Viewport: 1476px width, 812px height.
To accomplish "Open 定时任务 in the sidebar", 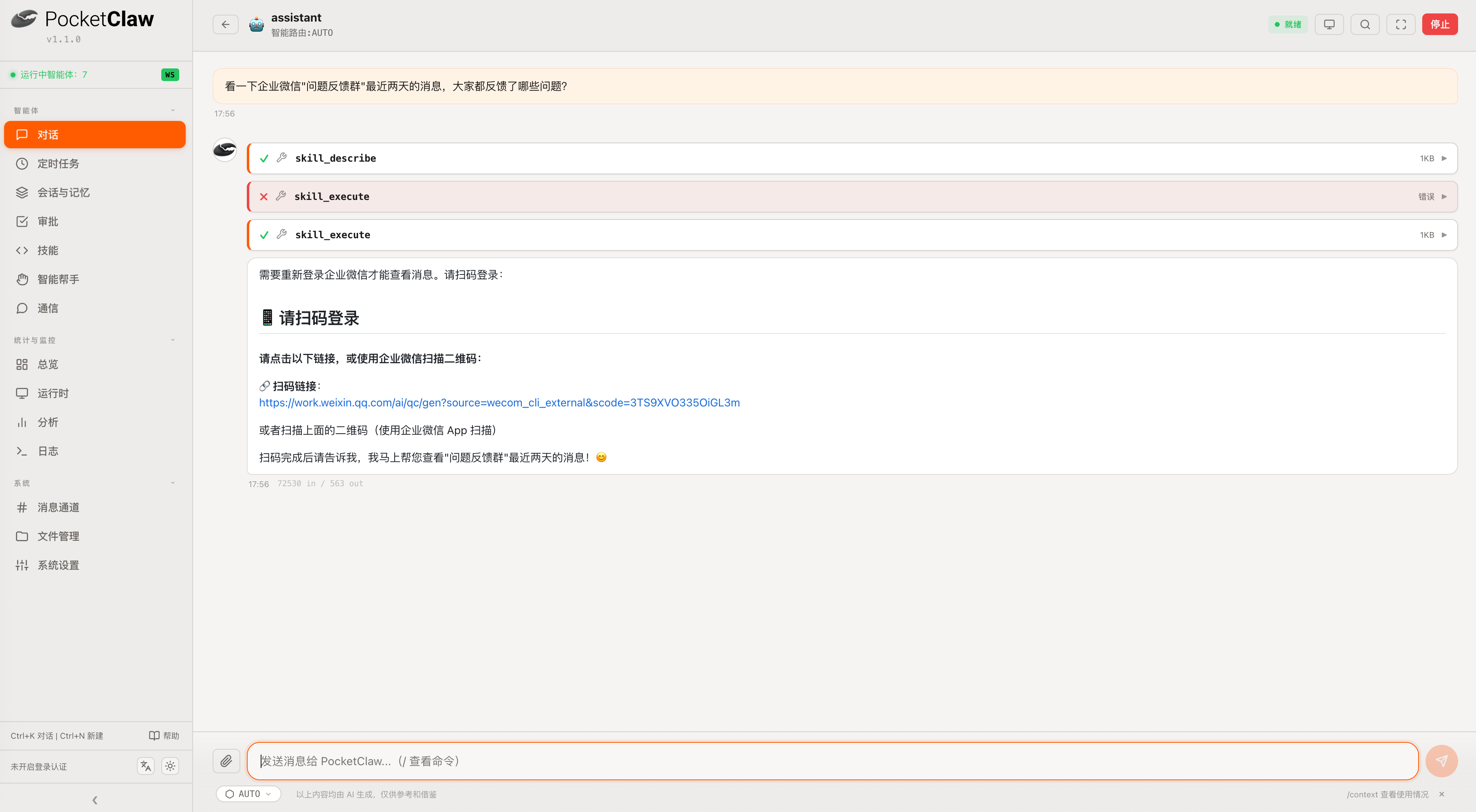I will [x=95, y=164].
